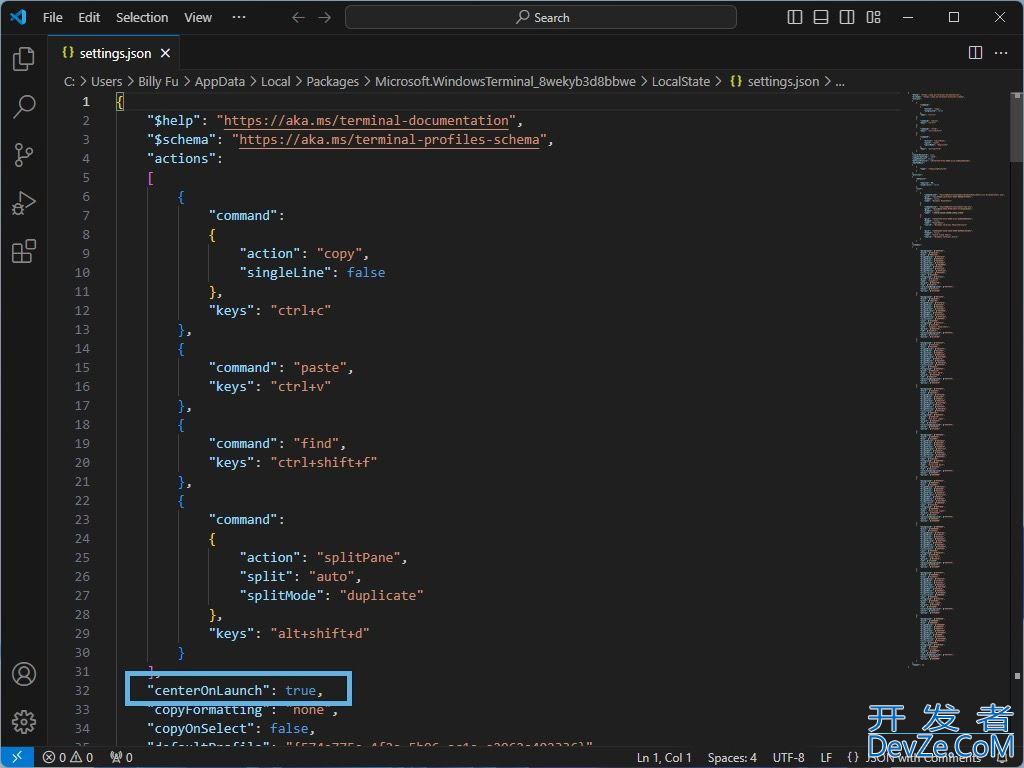This screenshot has height=768, width=1024.
Task: Click Microsoft.WindowsTerminal breadcrumb folder
Action: (x=505, y=82)
